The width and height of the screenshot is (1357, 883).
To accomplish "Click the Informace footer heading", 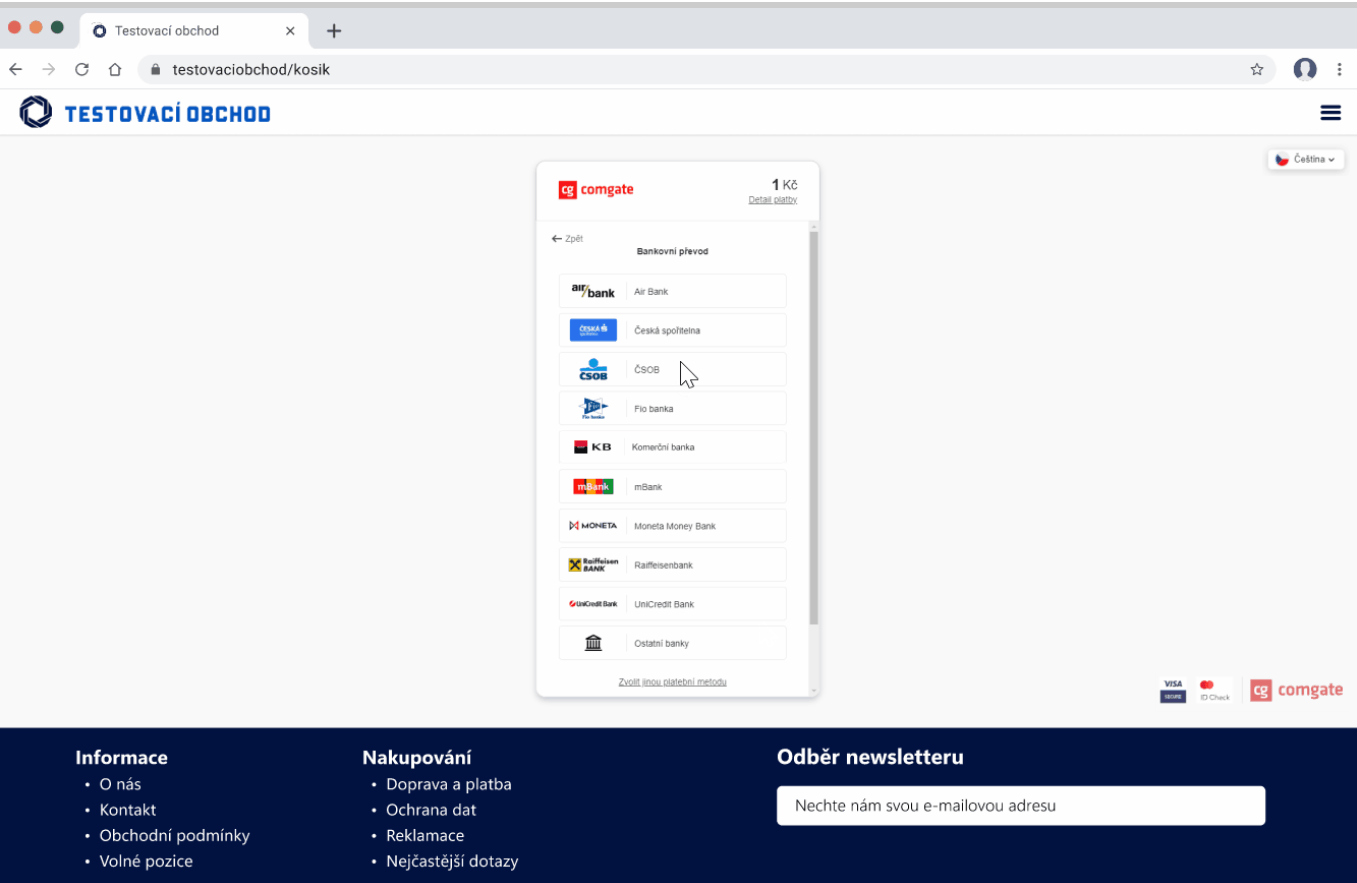I will [x=121, y=757].
